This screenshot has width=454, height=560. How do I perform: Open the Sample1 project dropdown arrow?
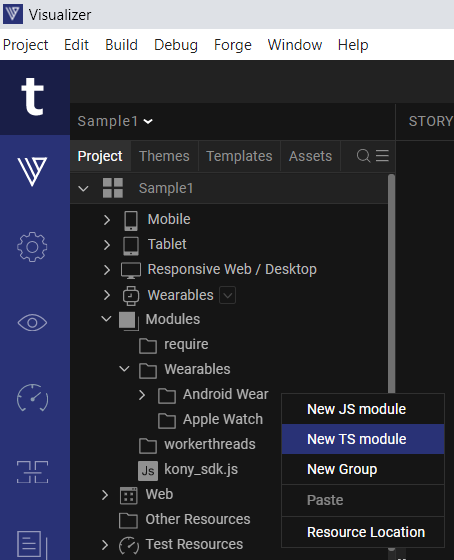(148, 122)
